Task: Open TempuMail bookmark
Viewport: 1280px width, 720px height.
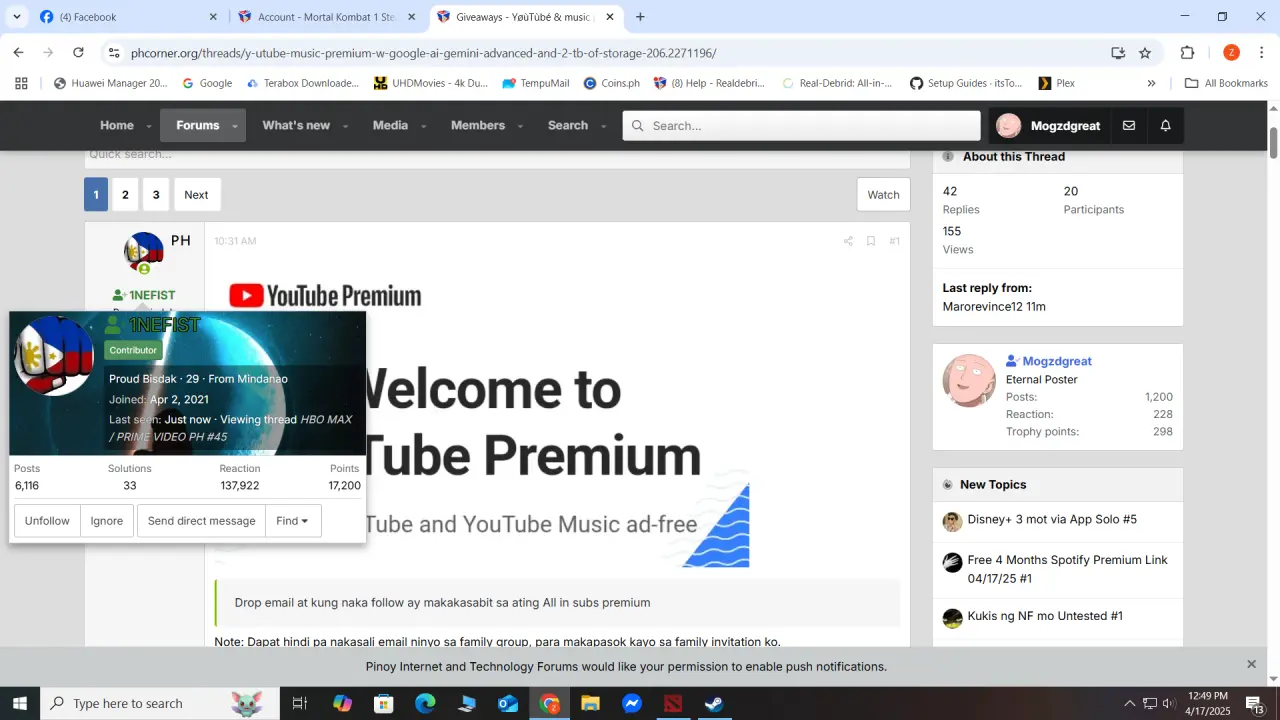Action: click(535, 83)
